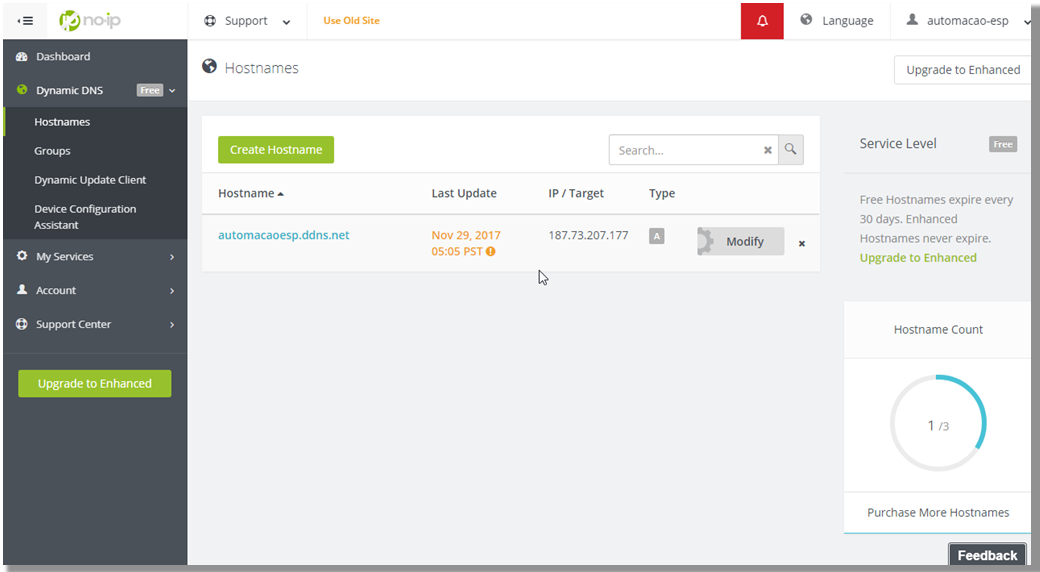Follow the green Upgrade to Enhanced link under Service Level
This screenshot has height=572, width=1040.
918,257
